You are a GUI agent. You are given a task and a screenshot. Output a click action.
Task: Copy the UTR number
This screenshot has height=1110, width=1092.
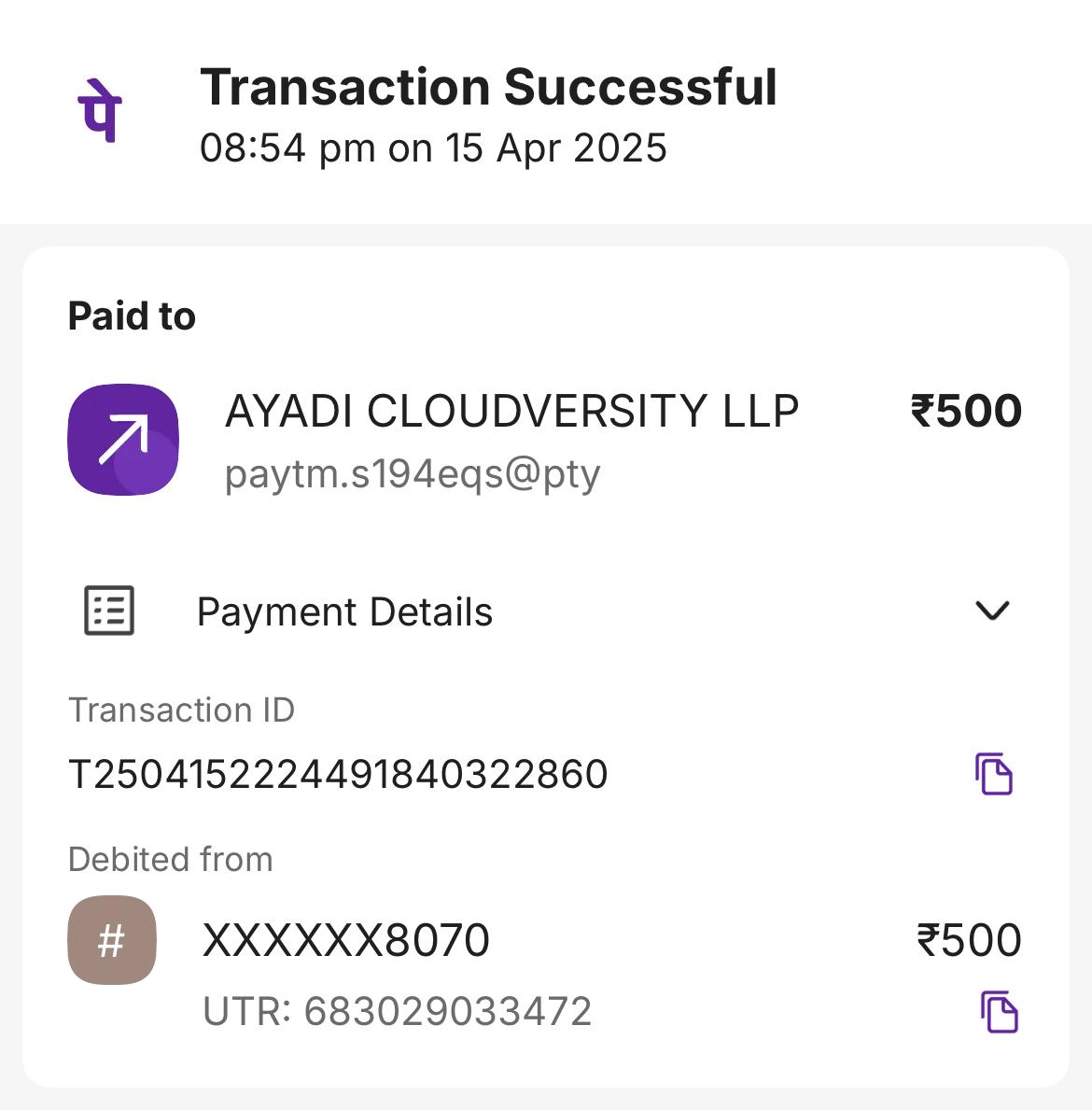pos(999,1012)
